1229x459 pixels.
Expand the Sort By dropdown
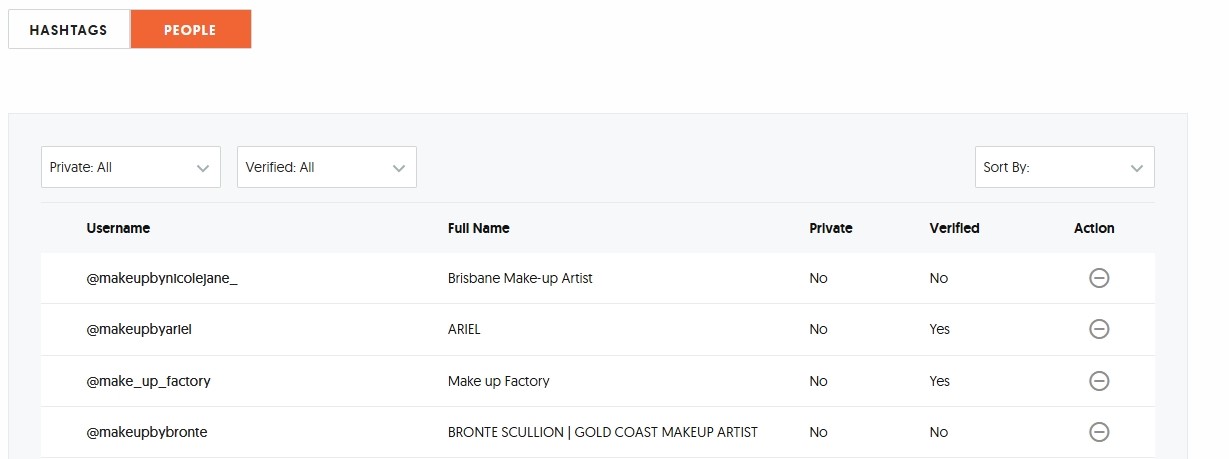(1064, 167)
